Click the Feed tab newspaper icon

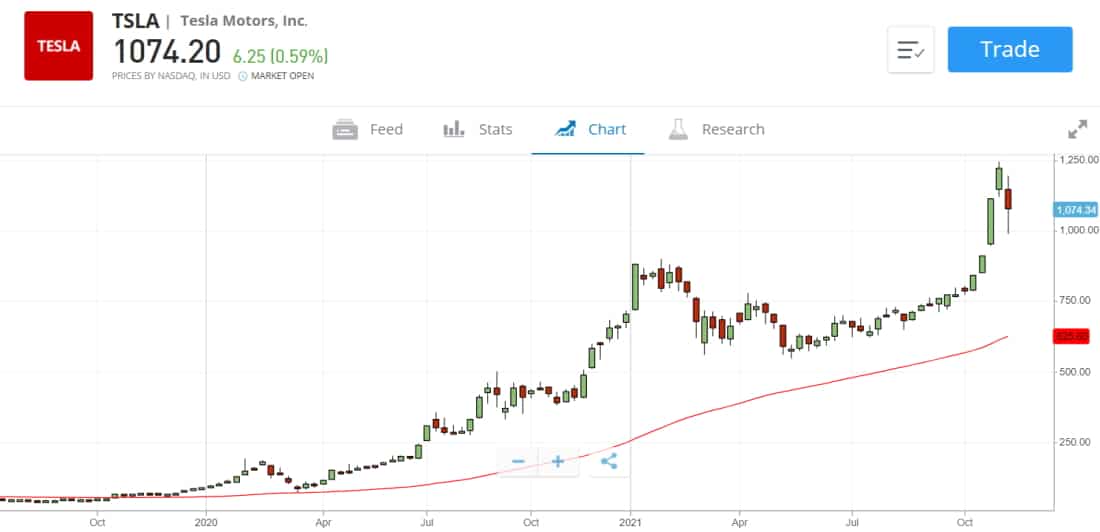[x=345, y=130]
